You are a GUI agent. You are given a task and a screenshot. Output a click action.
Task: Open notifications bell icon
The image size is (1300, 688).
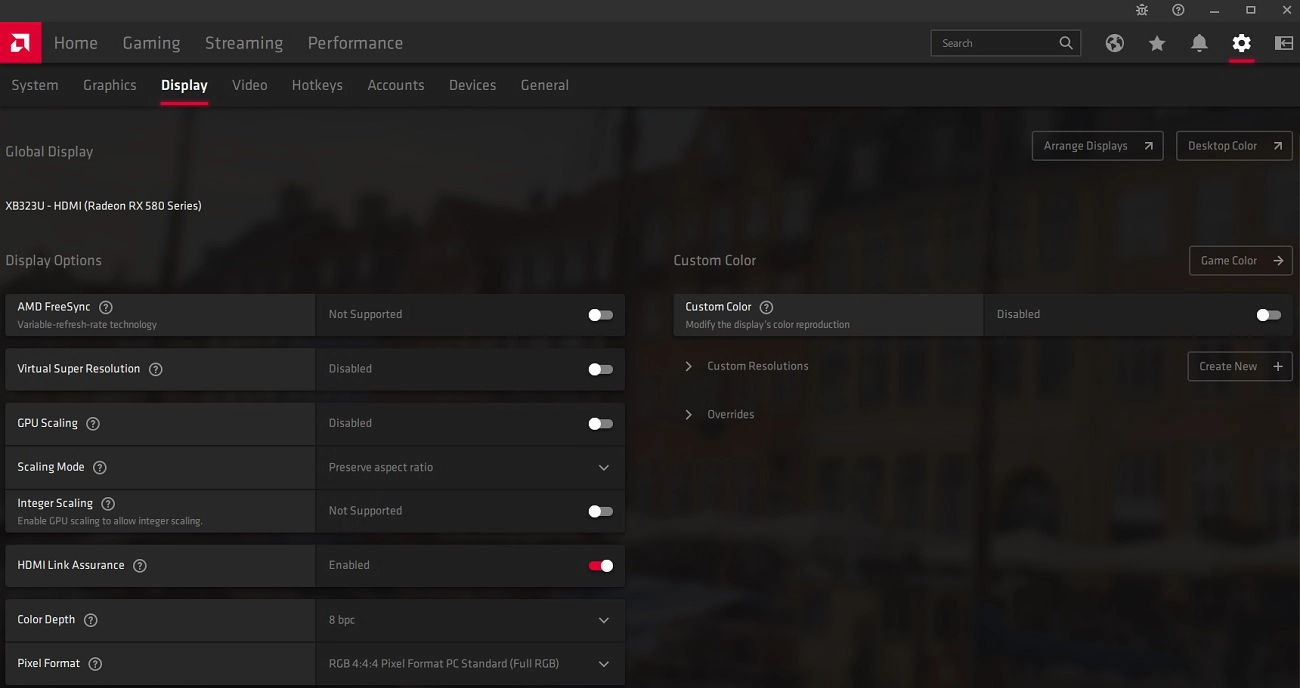click(x=1199, y=43)
